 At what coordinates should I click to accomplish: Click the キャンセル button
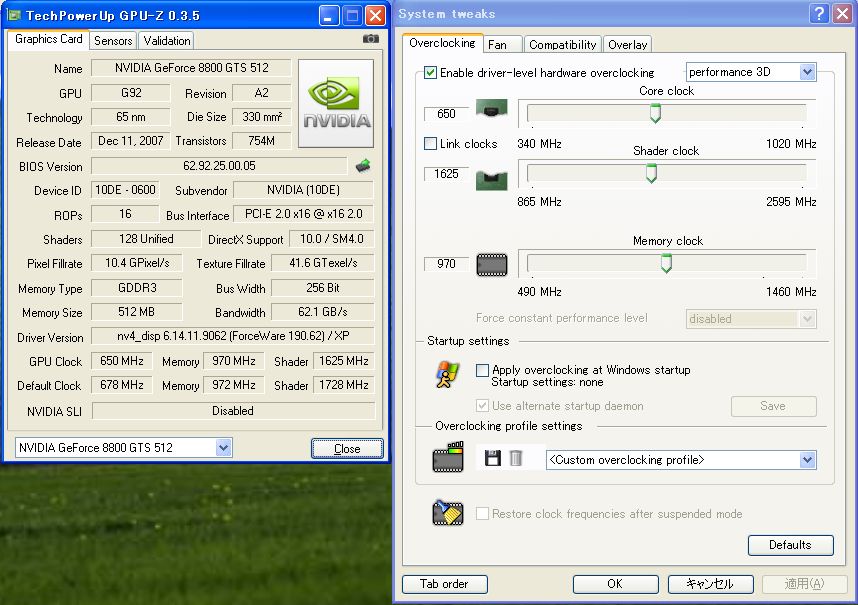(710, 584)
